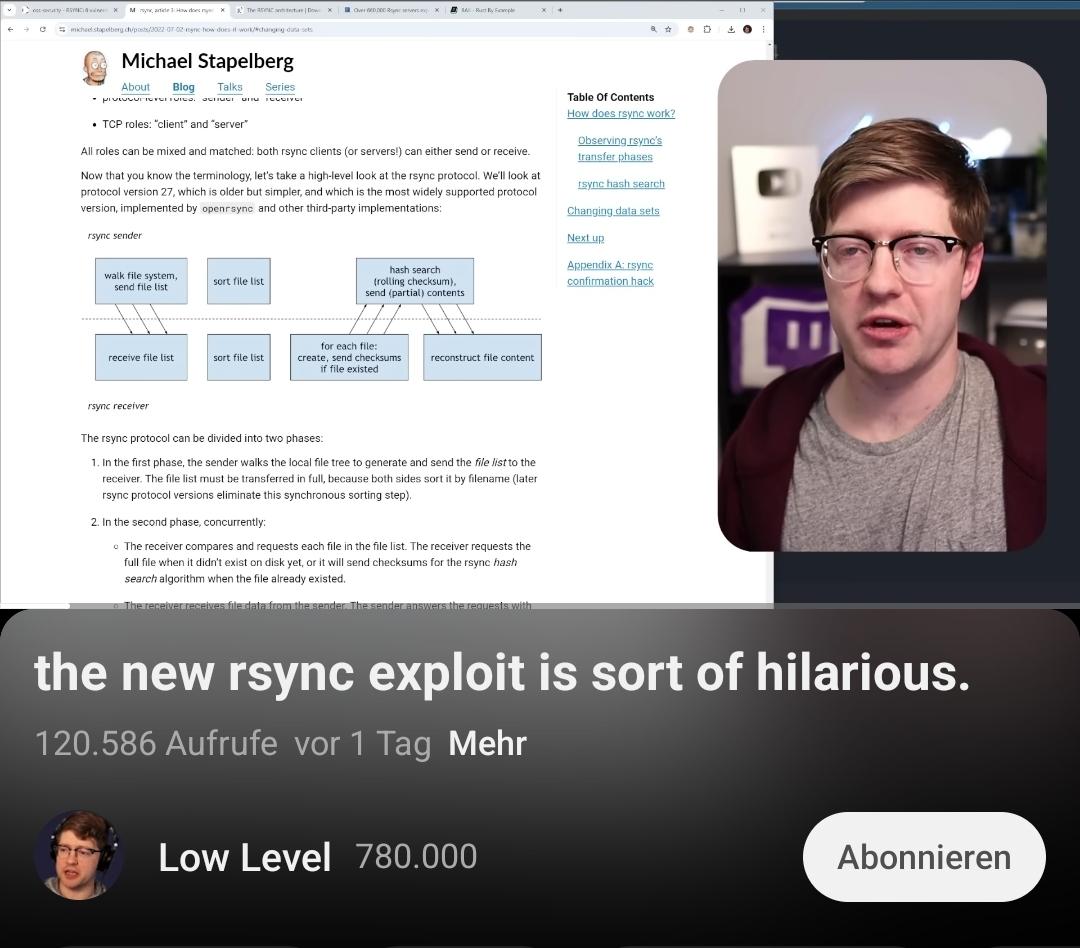Click the 'All roles can be mixed' sentence

click(x=305, y=152)
